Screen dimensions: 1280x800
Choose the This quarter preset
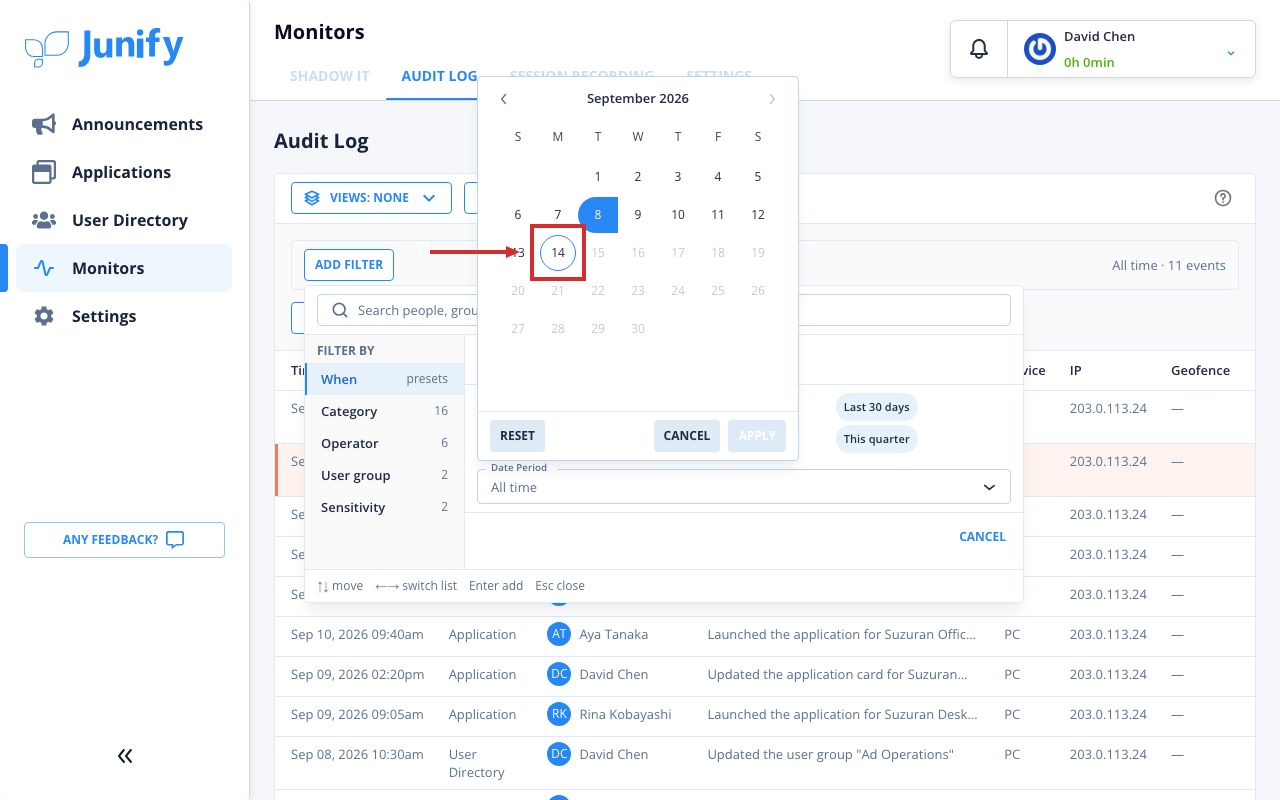tap(877, 439)
